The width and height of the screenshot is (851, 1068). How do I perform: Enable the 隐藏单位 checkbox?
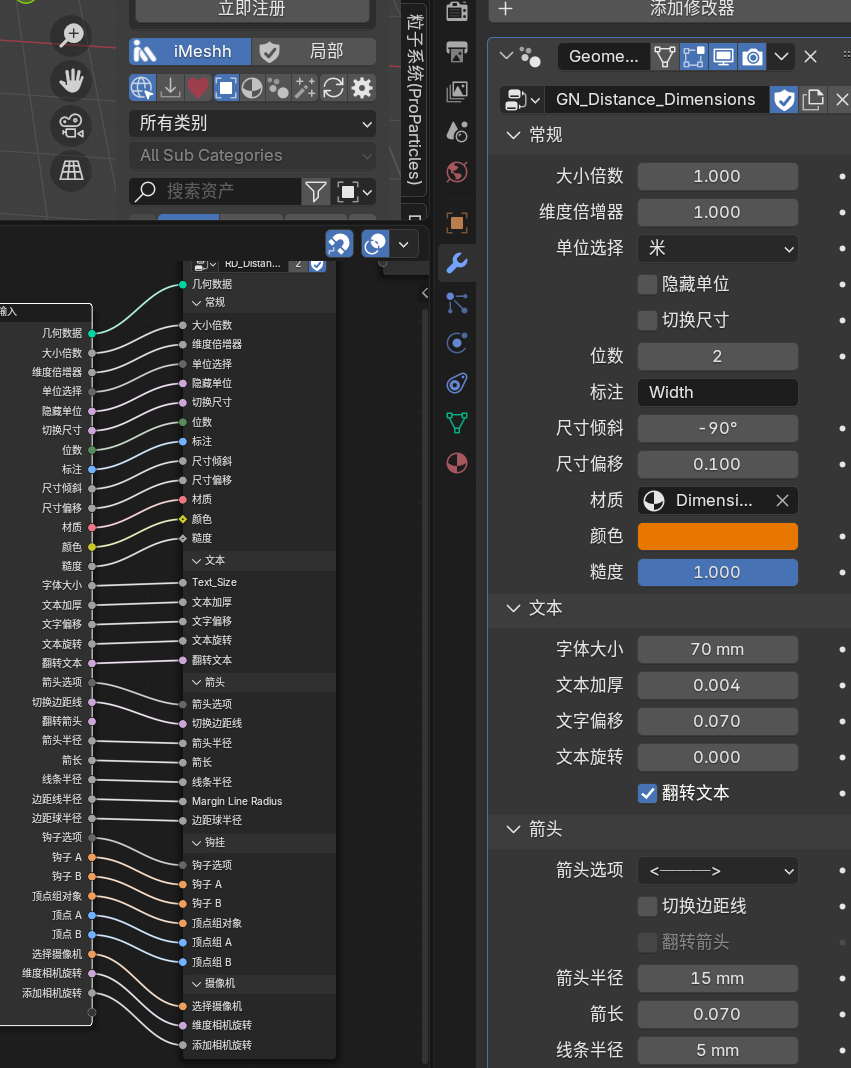click(x=647, y=284)
